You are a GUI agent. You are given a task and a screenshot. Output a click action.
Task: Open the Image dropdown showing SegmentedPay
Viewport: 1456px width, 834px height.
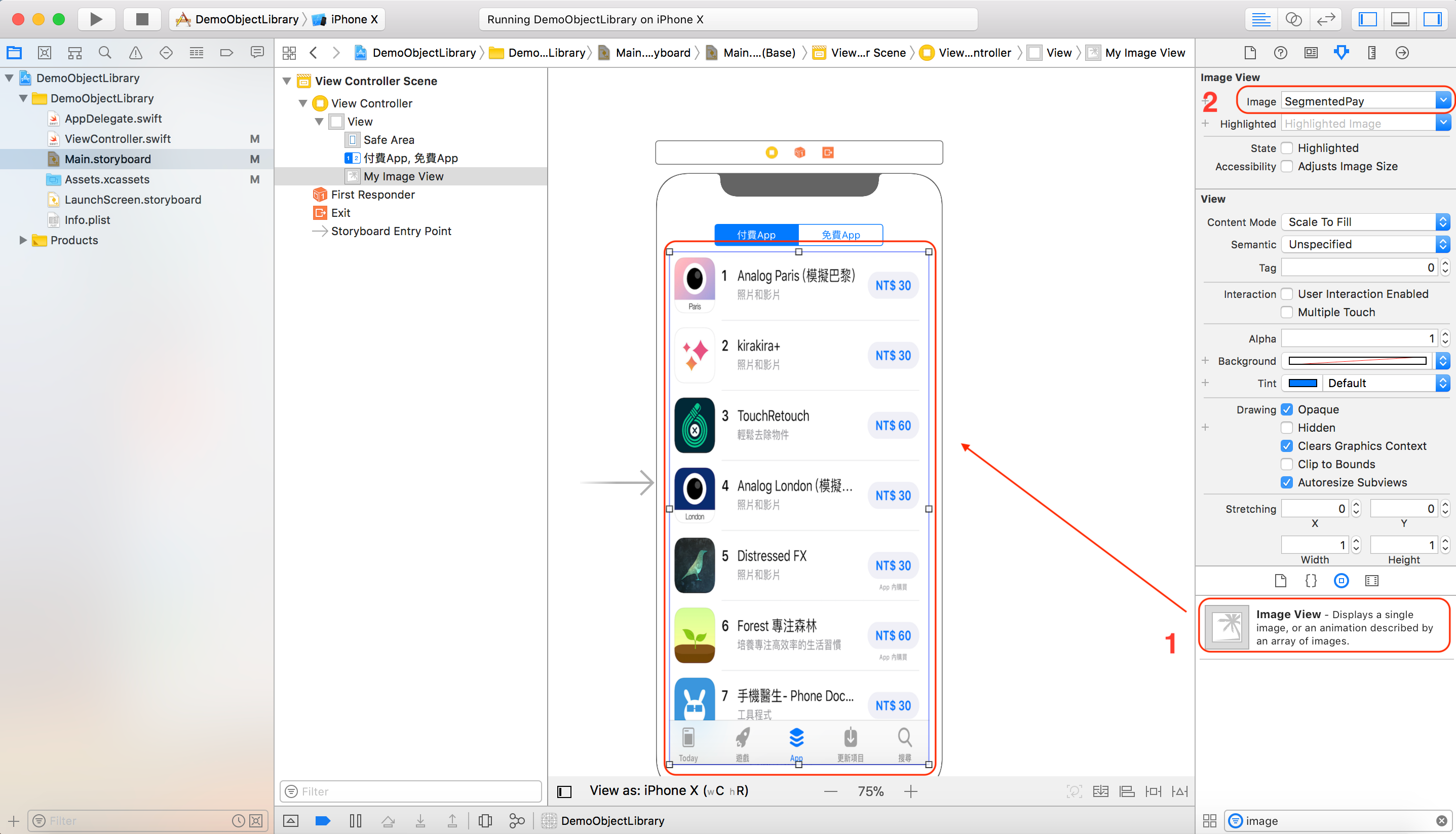click(x=1443, y=100)
